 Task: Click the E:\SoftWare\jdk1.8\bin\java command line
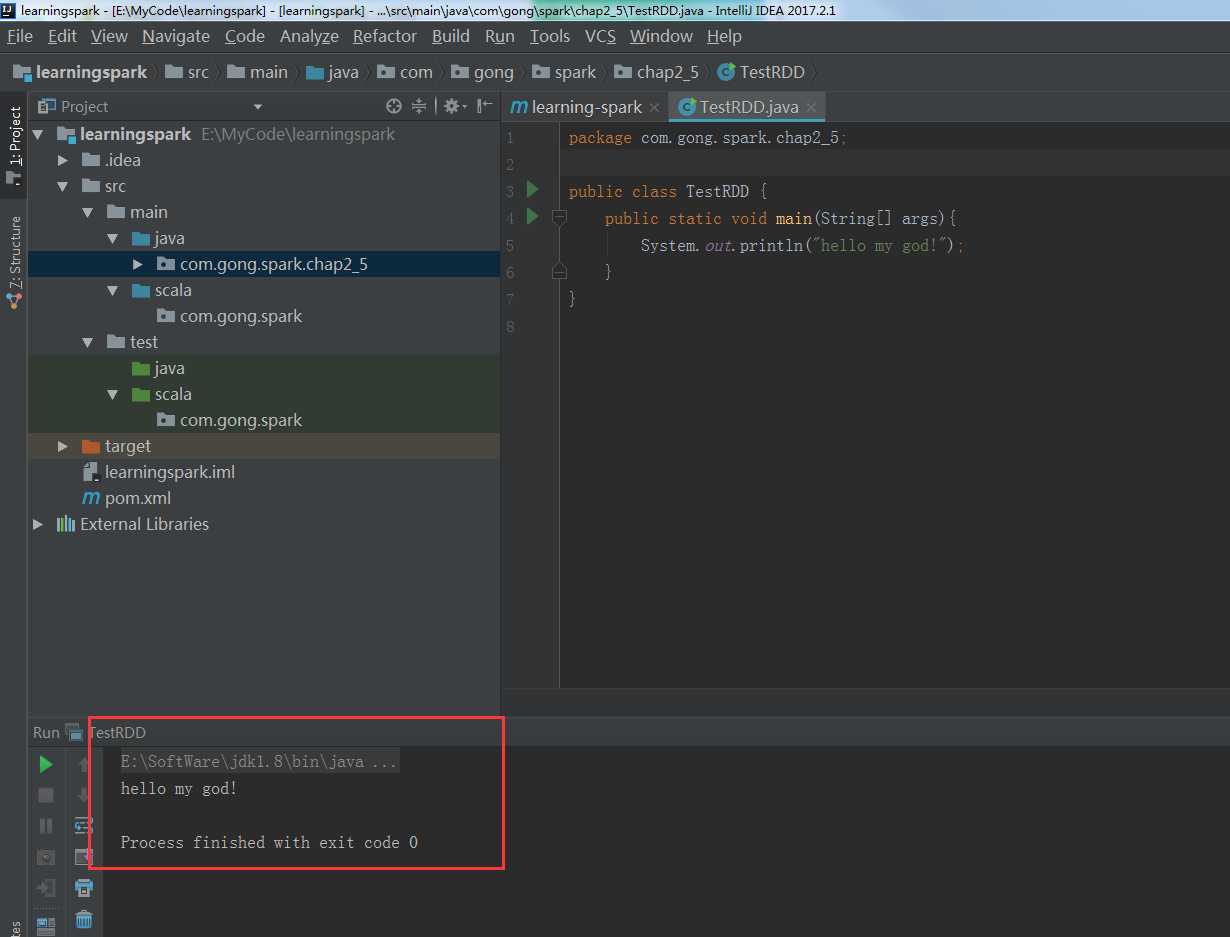[x=258, y=762]
